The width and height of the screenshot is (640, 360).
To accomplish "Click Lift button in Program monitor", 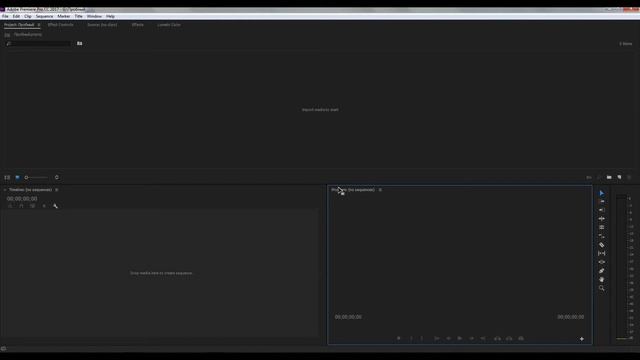I will (x=497, y=338).
